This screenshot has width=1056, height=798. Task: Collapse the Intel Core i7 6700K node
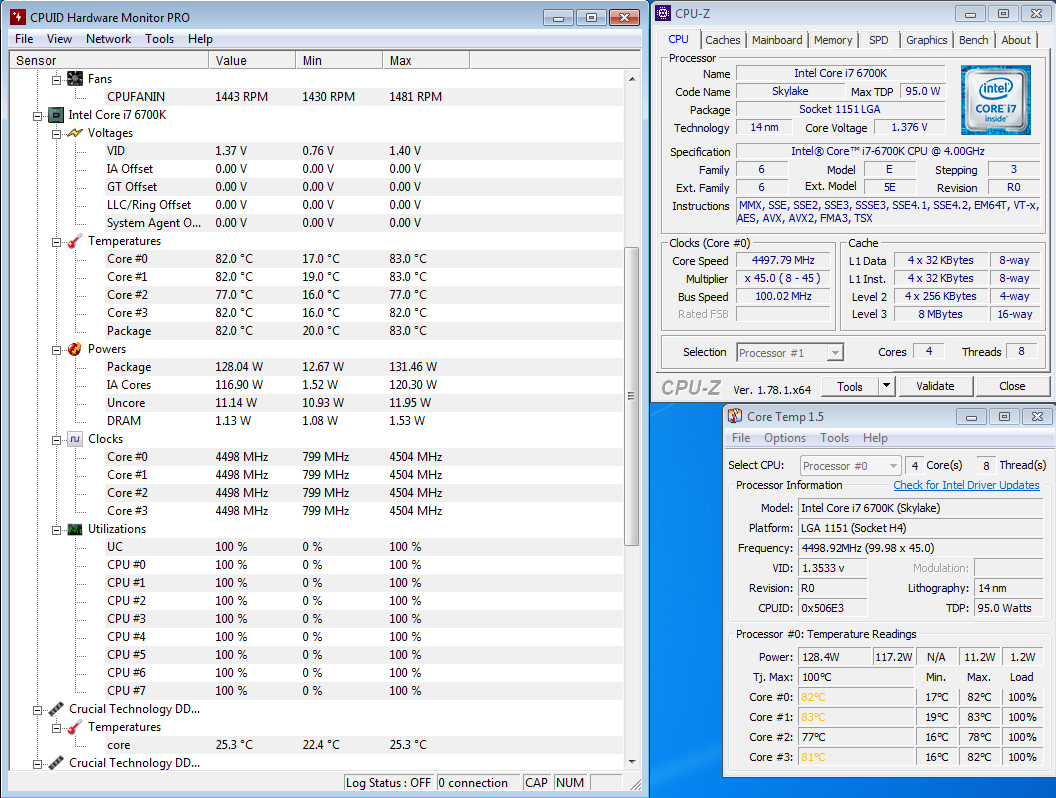[x=38, y=116]
